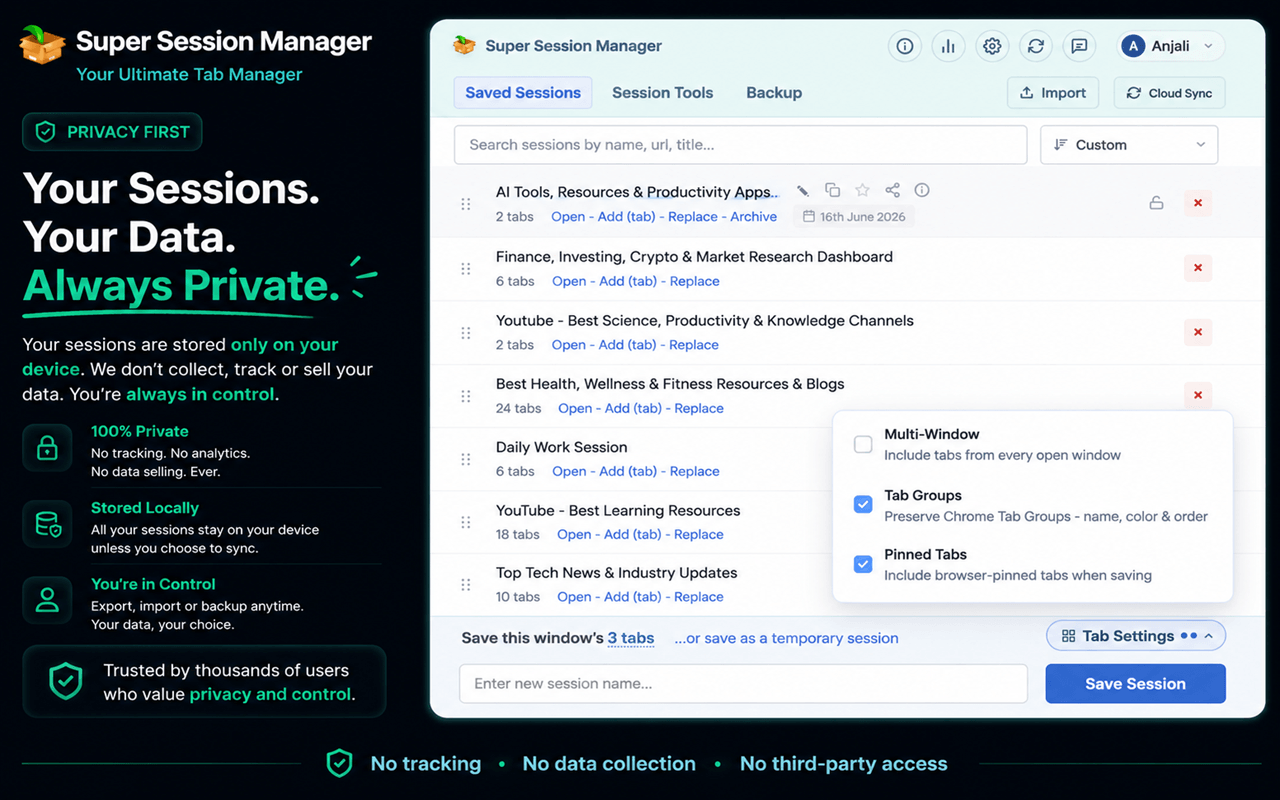This screenshot has width=1280, height=800.
Task: Click the title 'Daily Work Session'
Action: pos(562,447)
